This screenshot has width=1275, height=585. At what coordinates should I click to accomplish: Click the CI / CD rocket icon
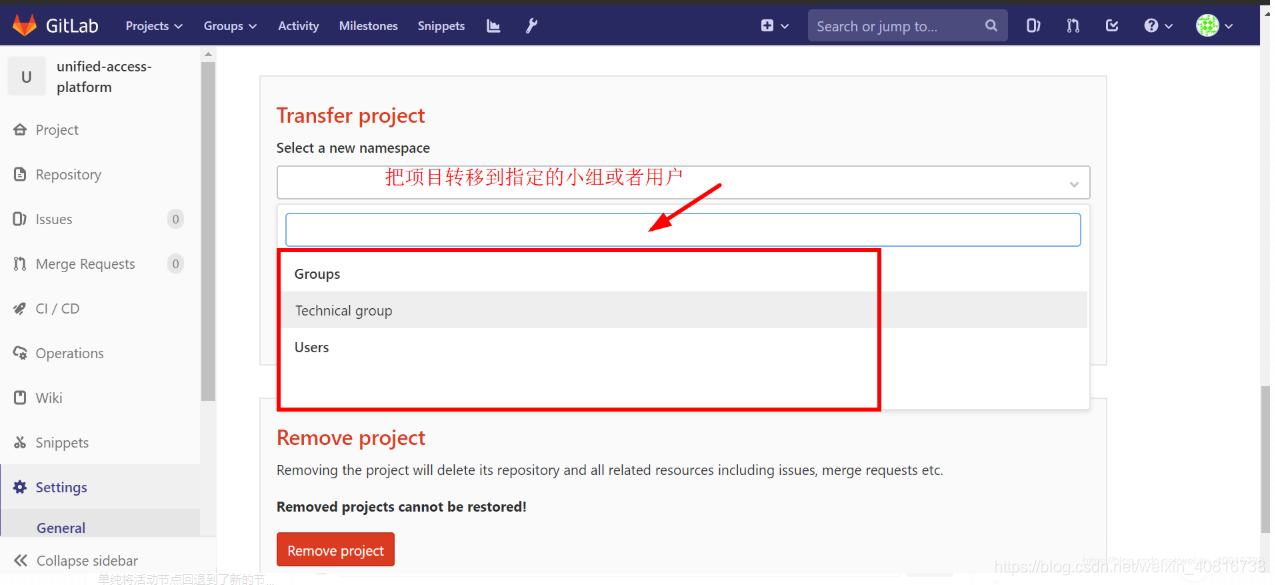point(19,309)
